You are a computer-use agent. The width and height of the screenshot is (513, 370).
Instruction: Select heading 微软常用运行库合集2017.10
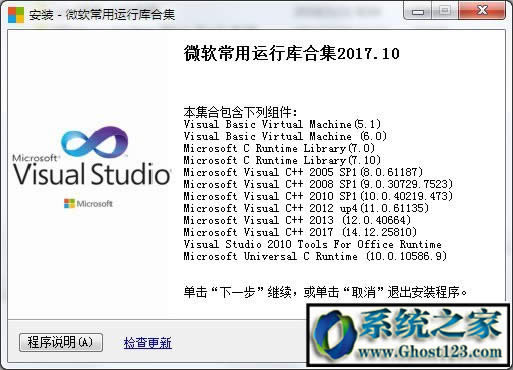click(292, 54)
